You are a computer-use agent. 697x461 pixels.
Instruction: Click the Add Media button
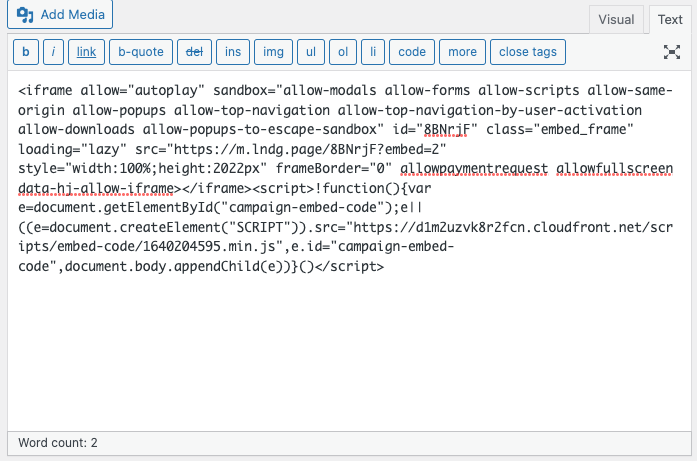60,14
